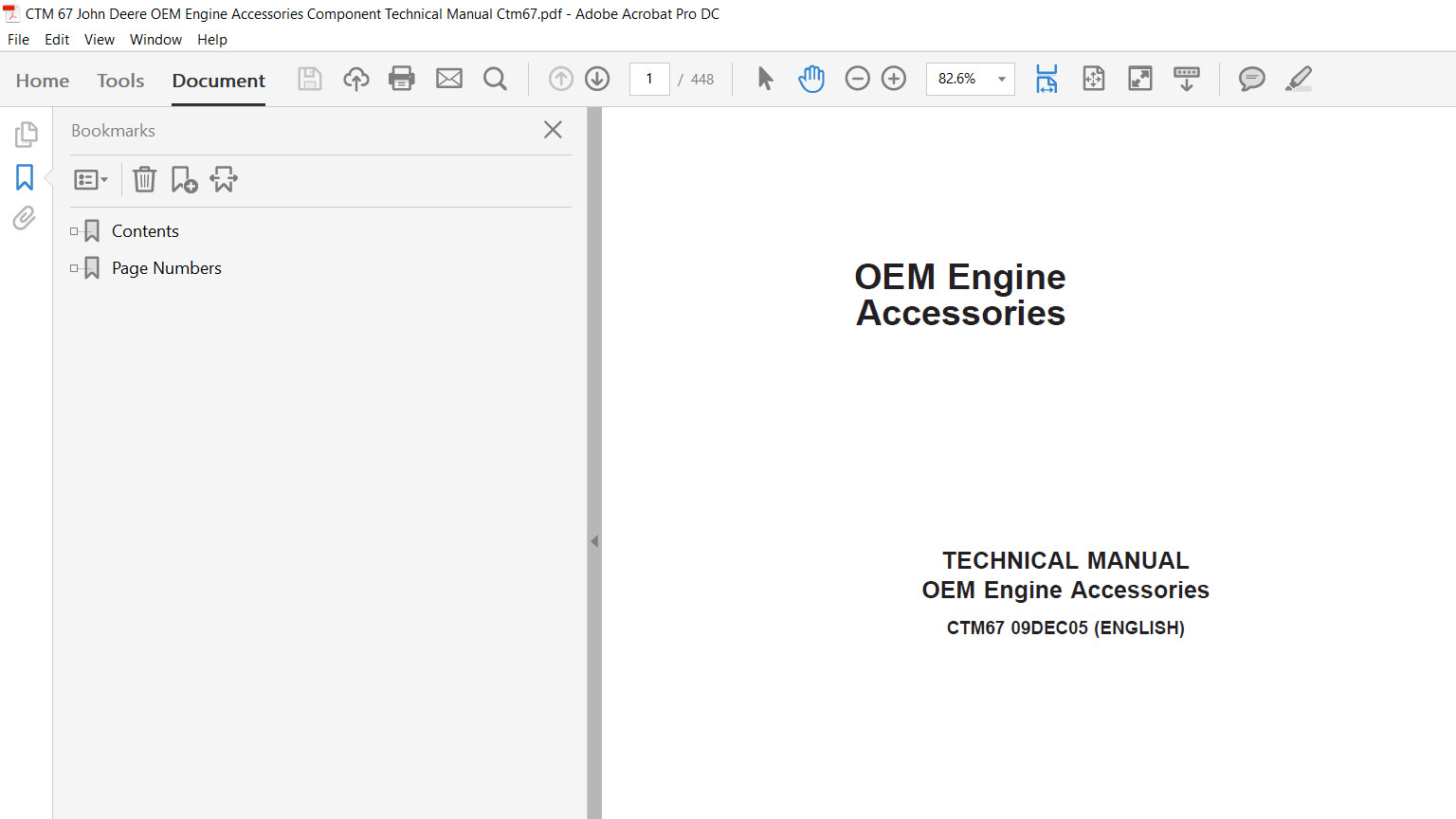
Task: Open the File menu
Action: [18, 40]
